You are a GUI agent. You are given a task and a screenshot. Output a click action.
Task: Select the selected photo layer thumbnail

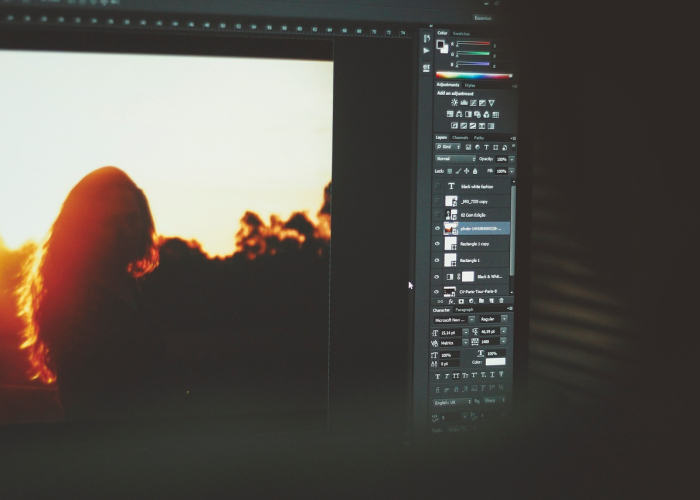451,228
